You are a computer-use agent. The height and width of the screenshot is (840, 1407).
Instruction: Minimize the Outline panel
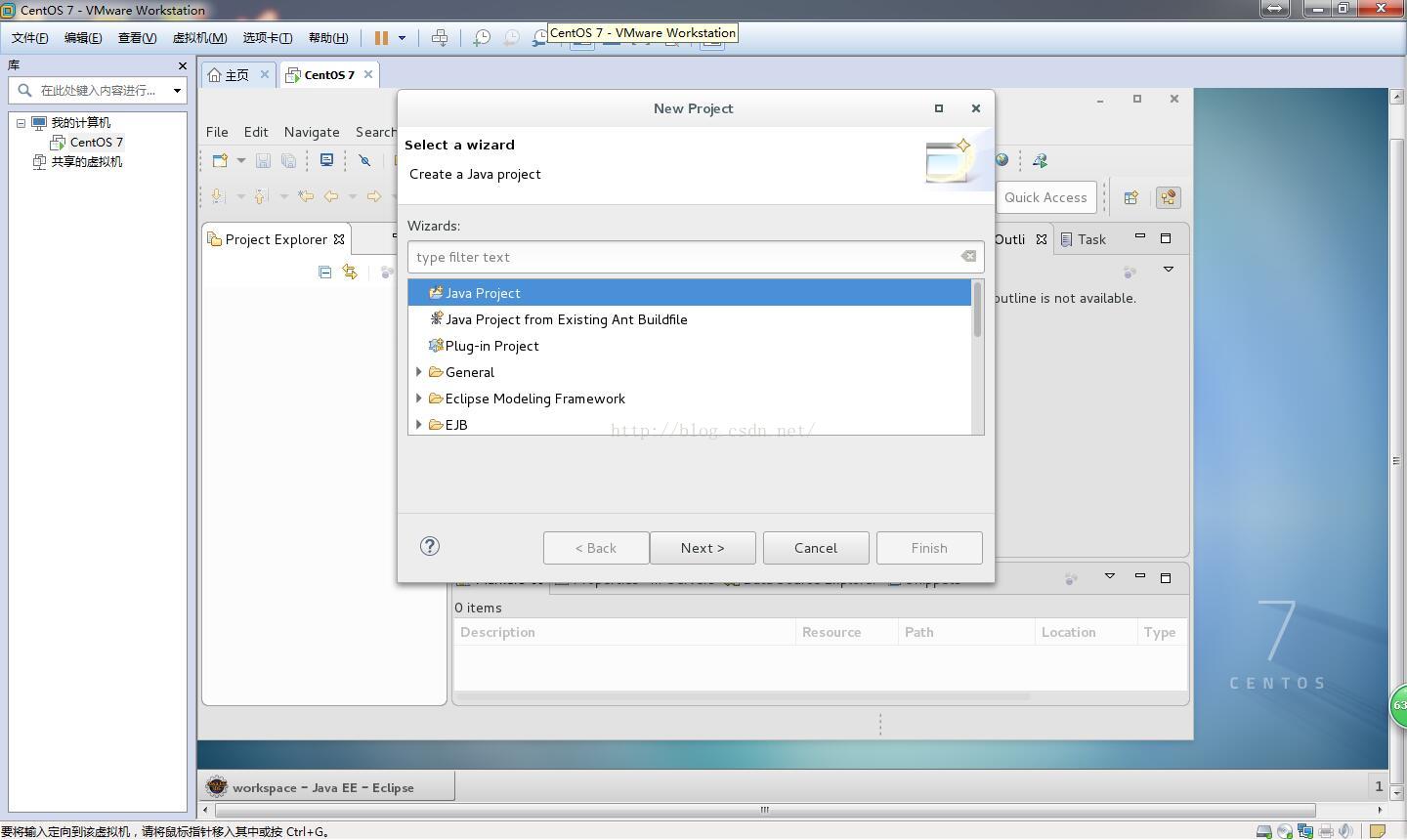click(1139, 237)
